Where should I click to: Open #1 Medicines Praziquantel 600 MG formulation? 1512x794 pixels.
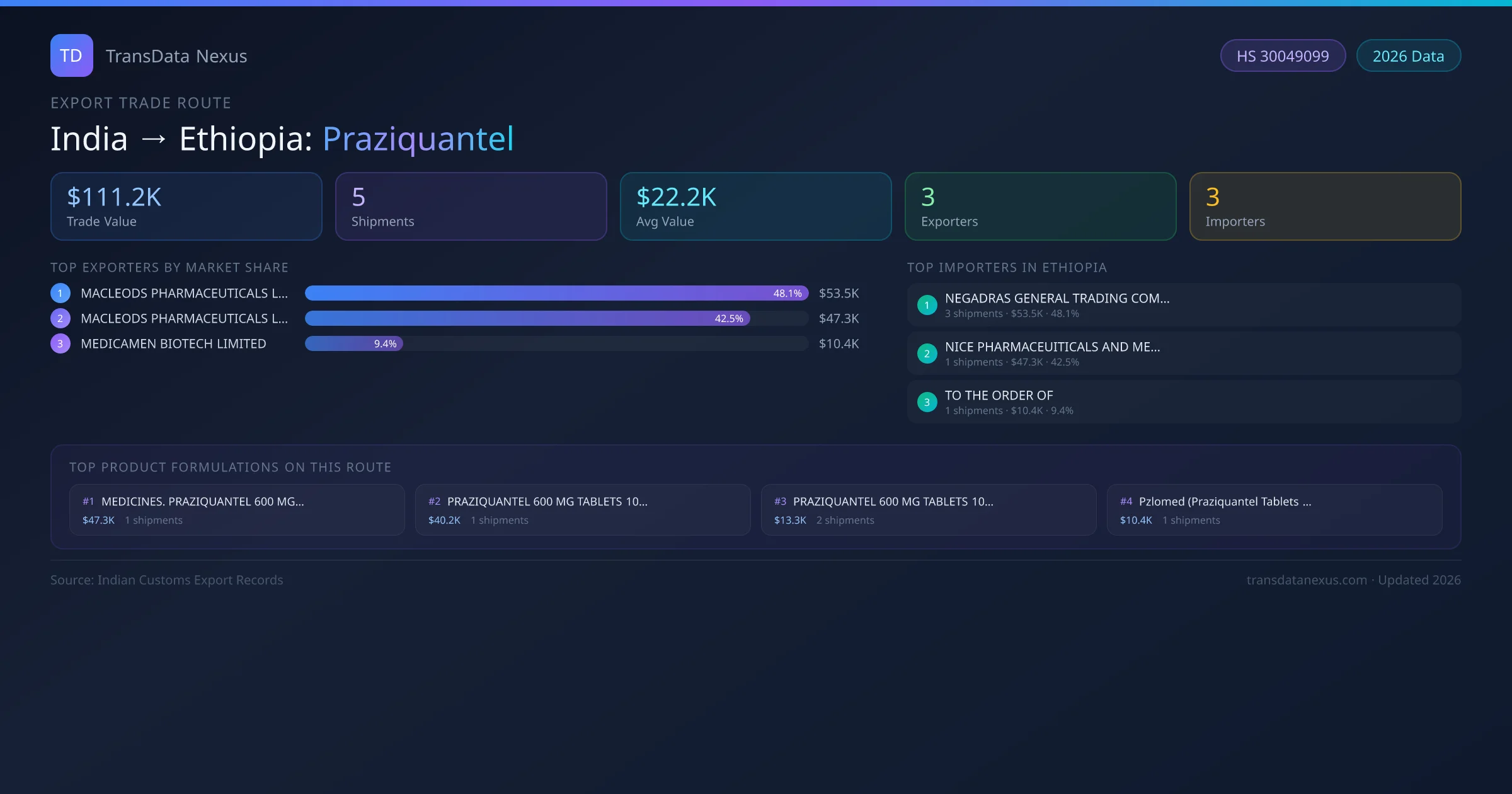coord(237,510)
